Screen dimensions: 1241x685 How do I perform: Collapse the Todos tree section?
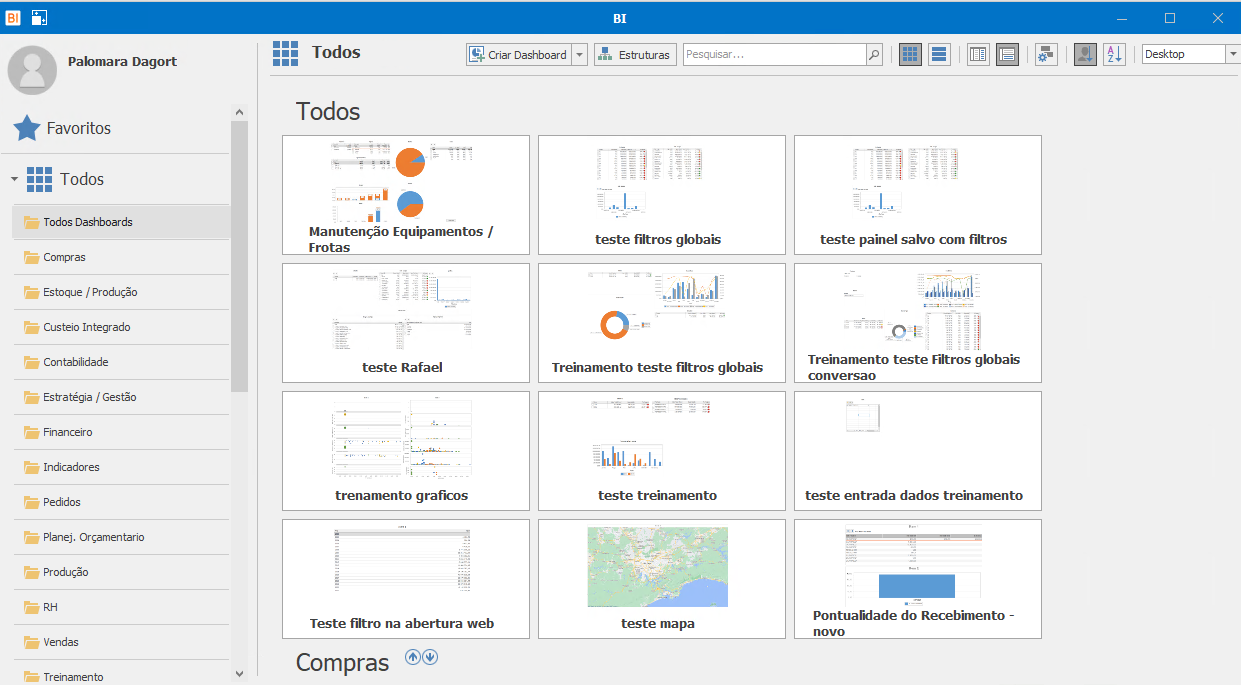click(14, 180)
